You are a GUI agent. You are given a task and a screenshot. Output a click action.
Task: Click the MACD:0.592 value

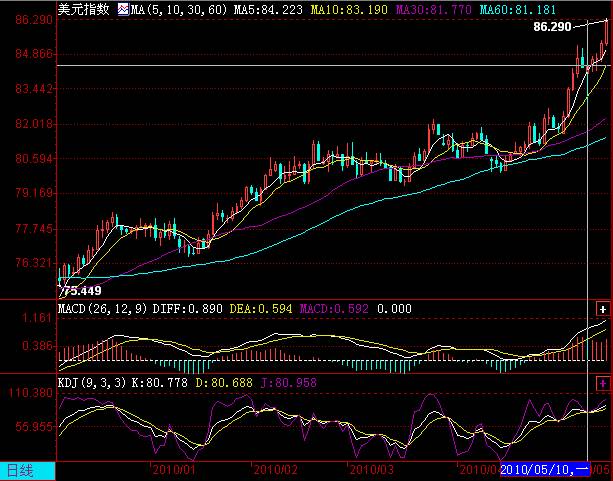click(334, 309)
